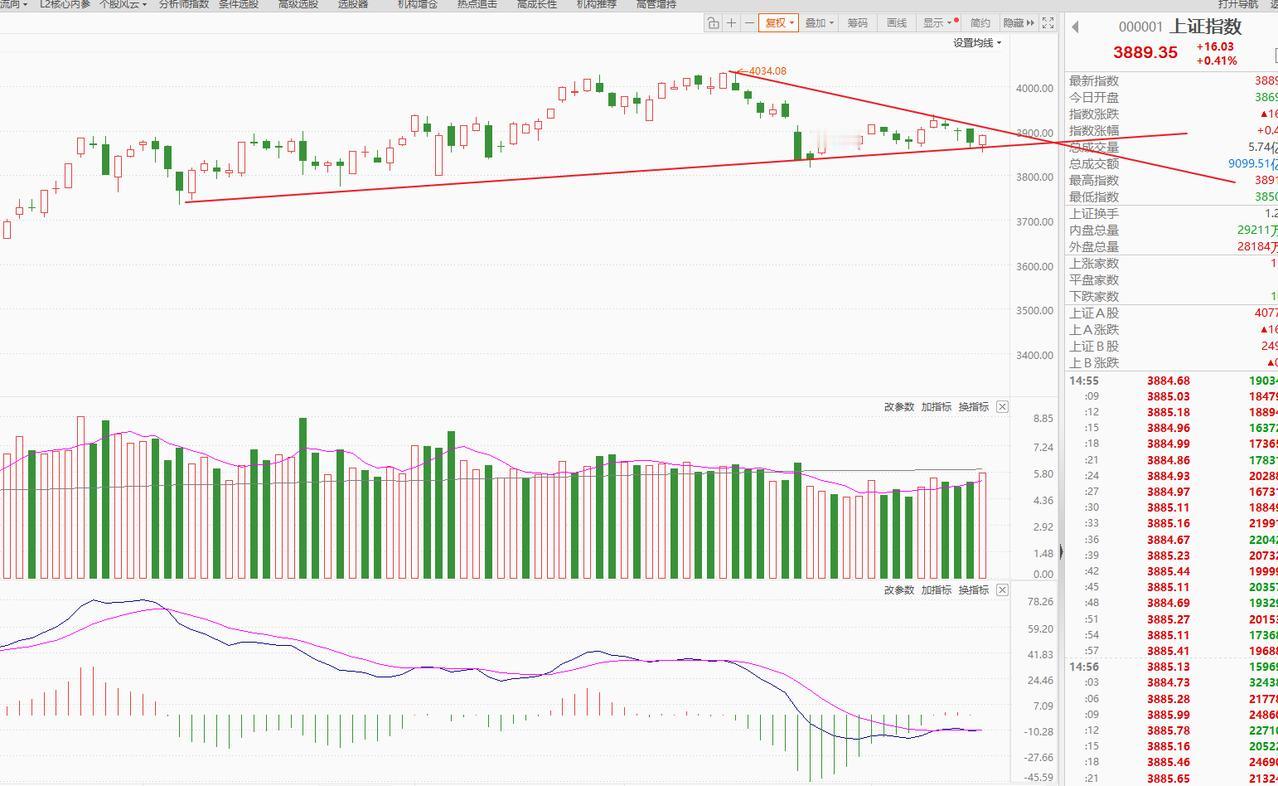Open the 热点追击 menu item
Viewport: 1278px width, 786px height.
point(477,5)
